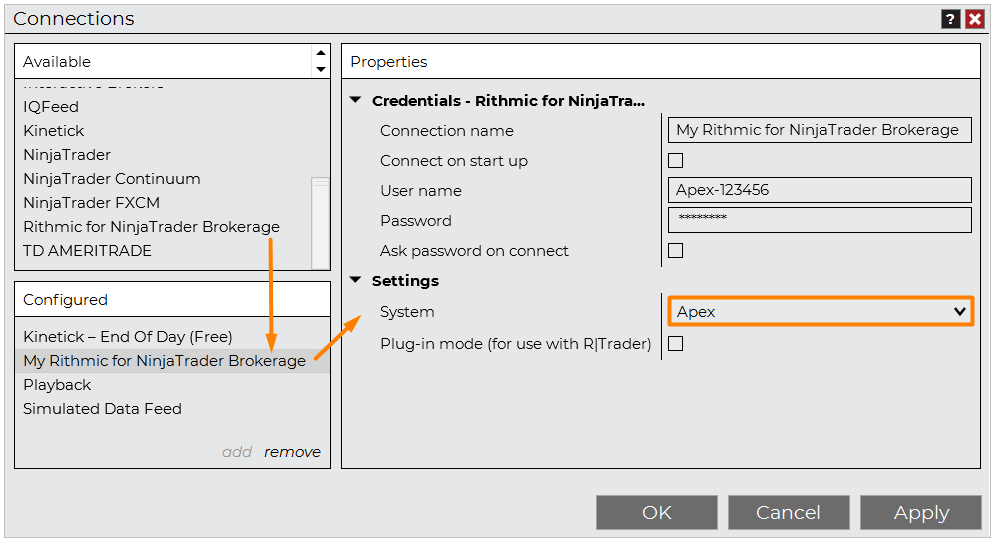The image size is (997, 544).
Task: Select Kinetick in Available list
Action: 53,131
